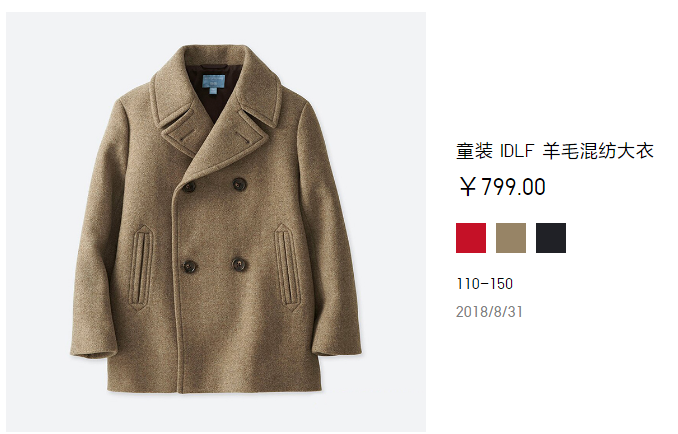
Task: Click the left lapel buttonhole of coat
Action: 186,135
